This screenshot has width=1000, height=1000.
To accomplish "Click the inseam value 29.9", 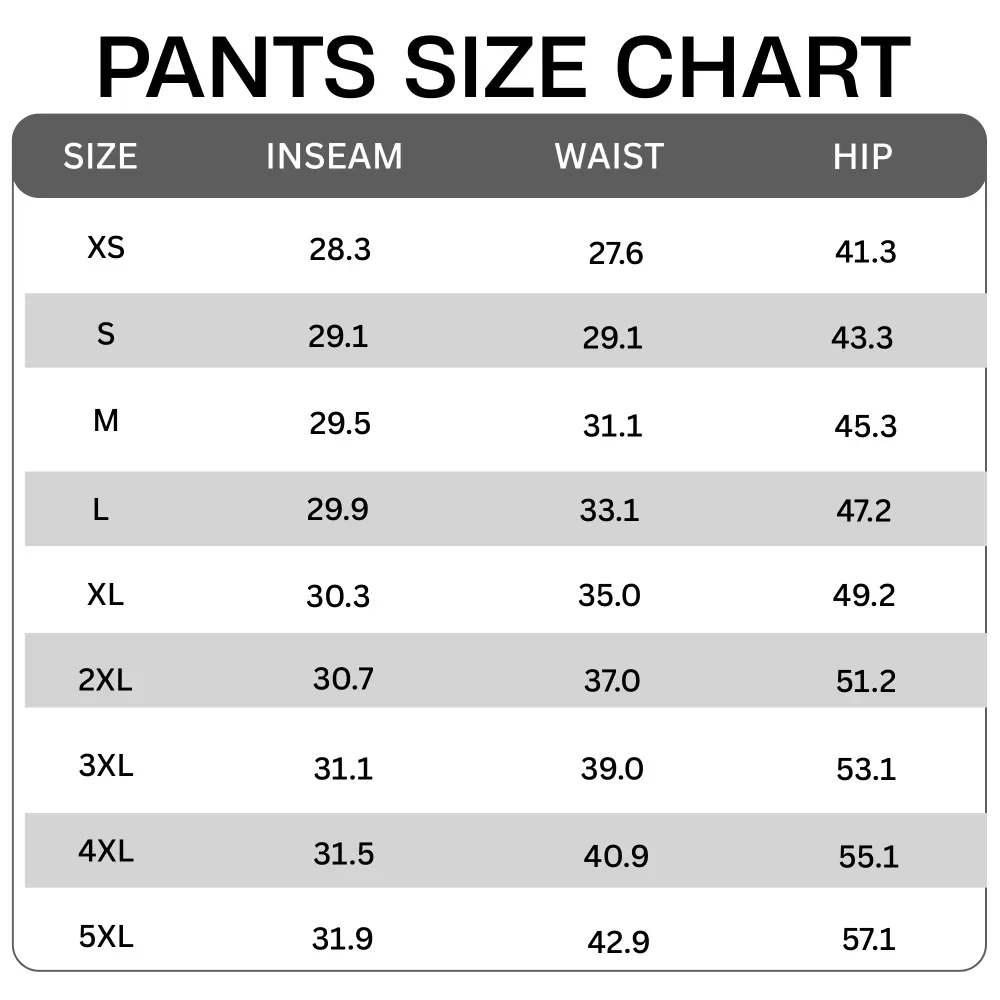I will click(338, 510).
